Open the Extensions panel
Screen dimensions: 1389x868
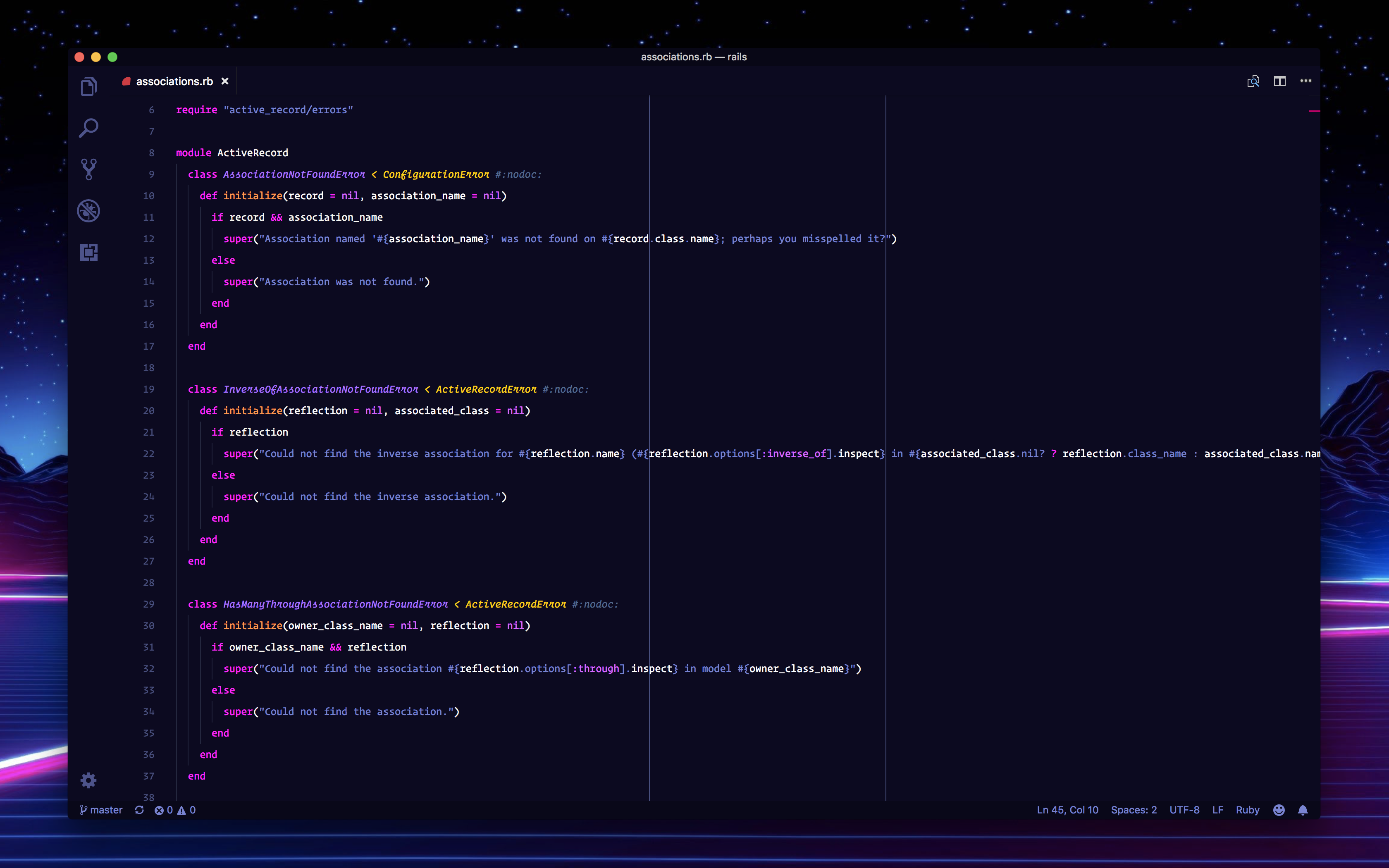pos(88,252)
